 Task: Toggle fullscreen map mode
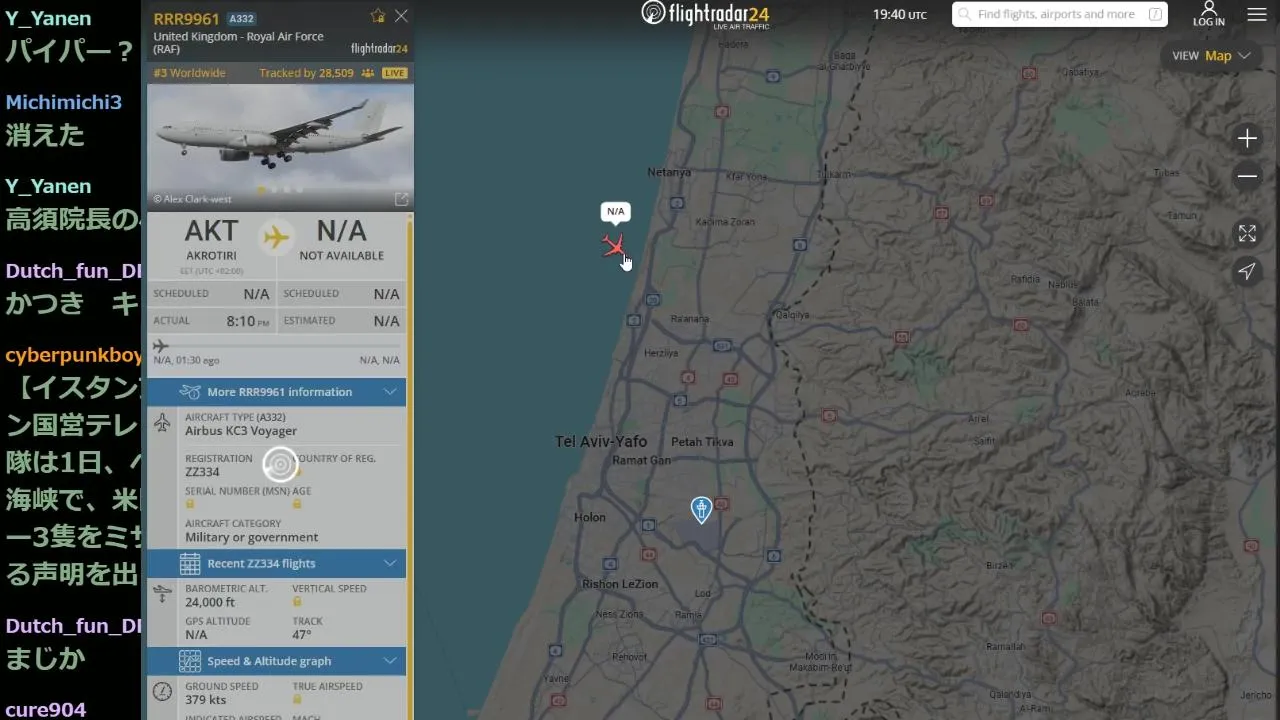[x=1247, y=233]
